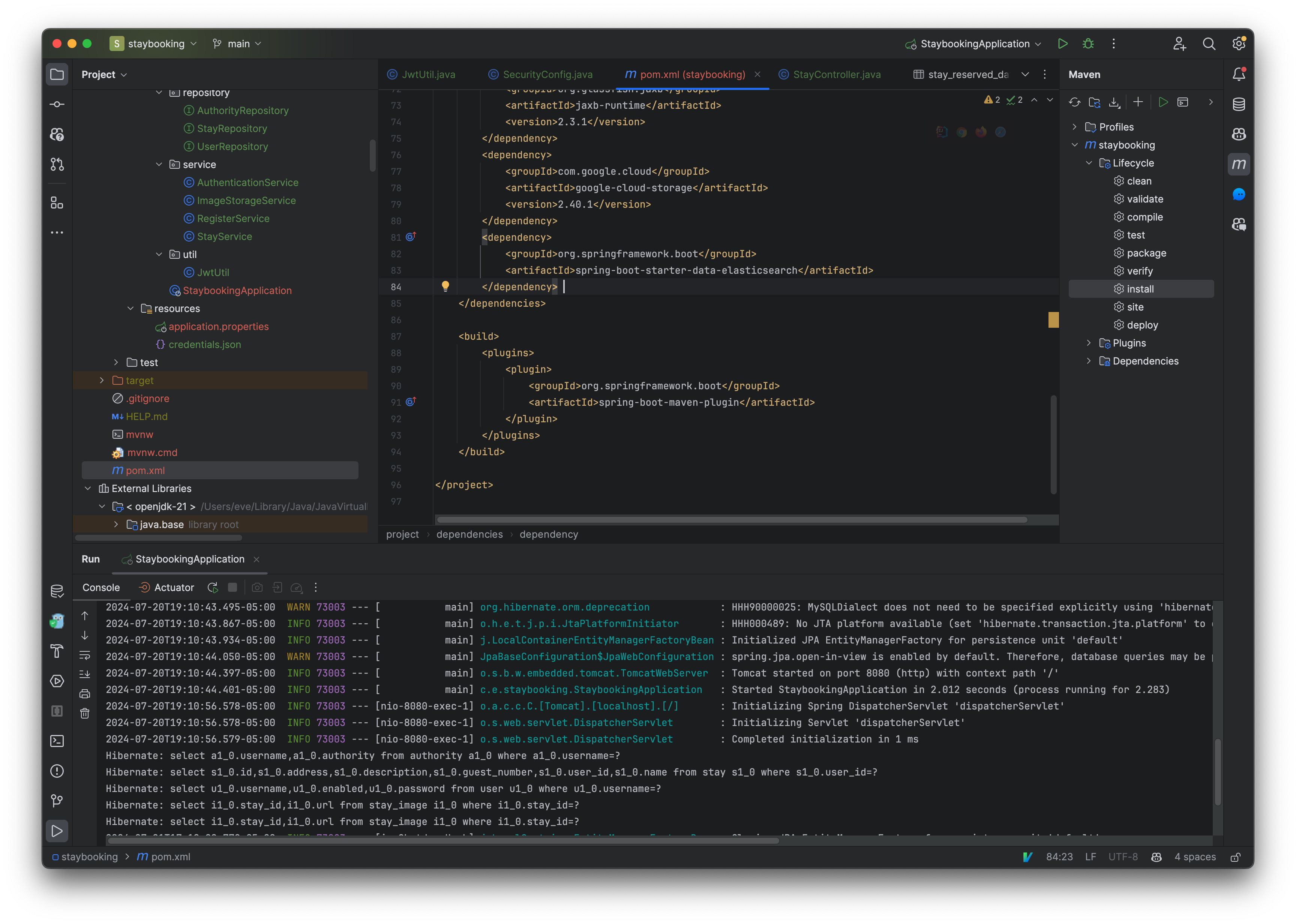
Task: Rerun StaybookingApplication from console toolbar
Action: (213, 587)
